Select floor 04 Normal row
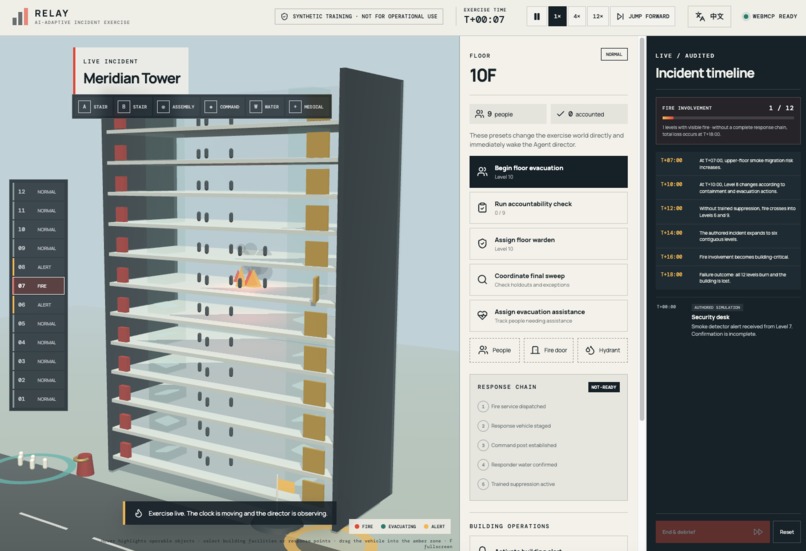The image size is (806, 551). click(x=39, y=342)
